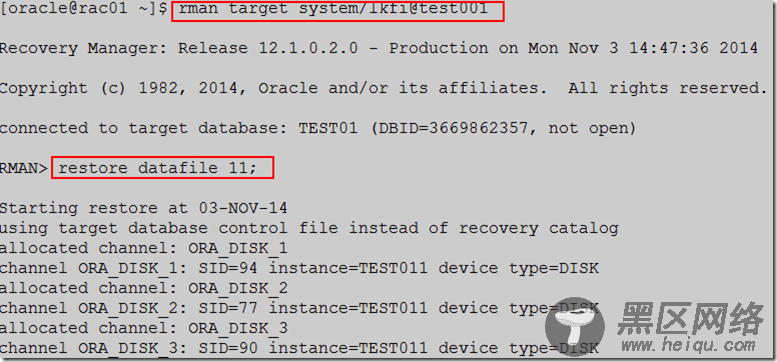
Task: Click the using target database control file line
Action: pos(309,228)
